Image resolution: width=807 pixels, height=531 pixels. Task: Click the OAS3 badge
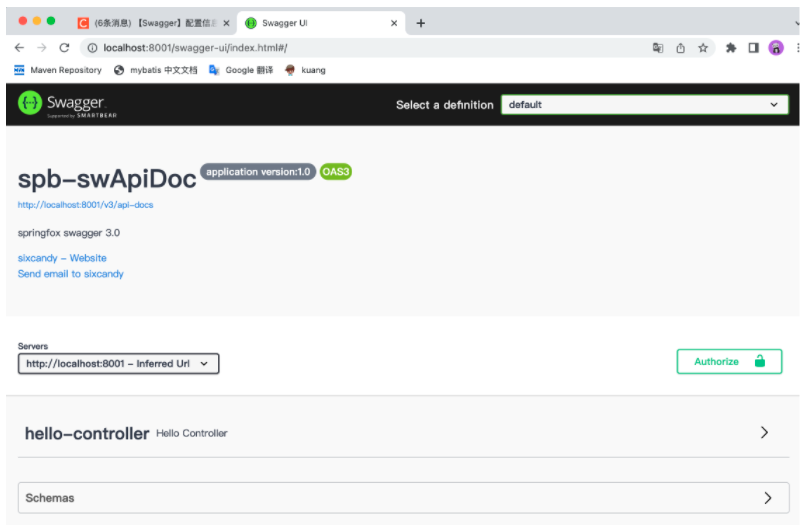click(x=336, y=172)
